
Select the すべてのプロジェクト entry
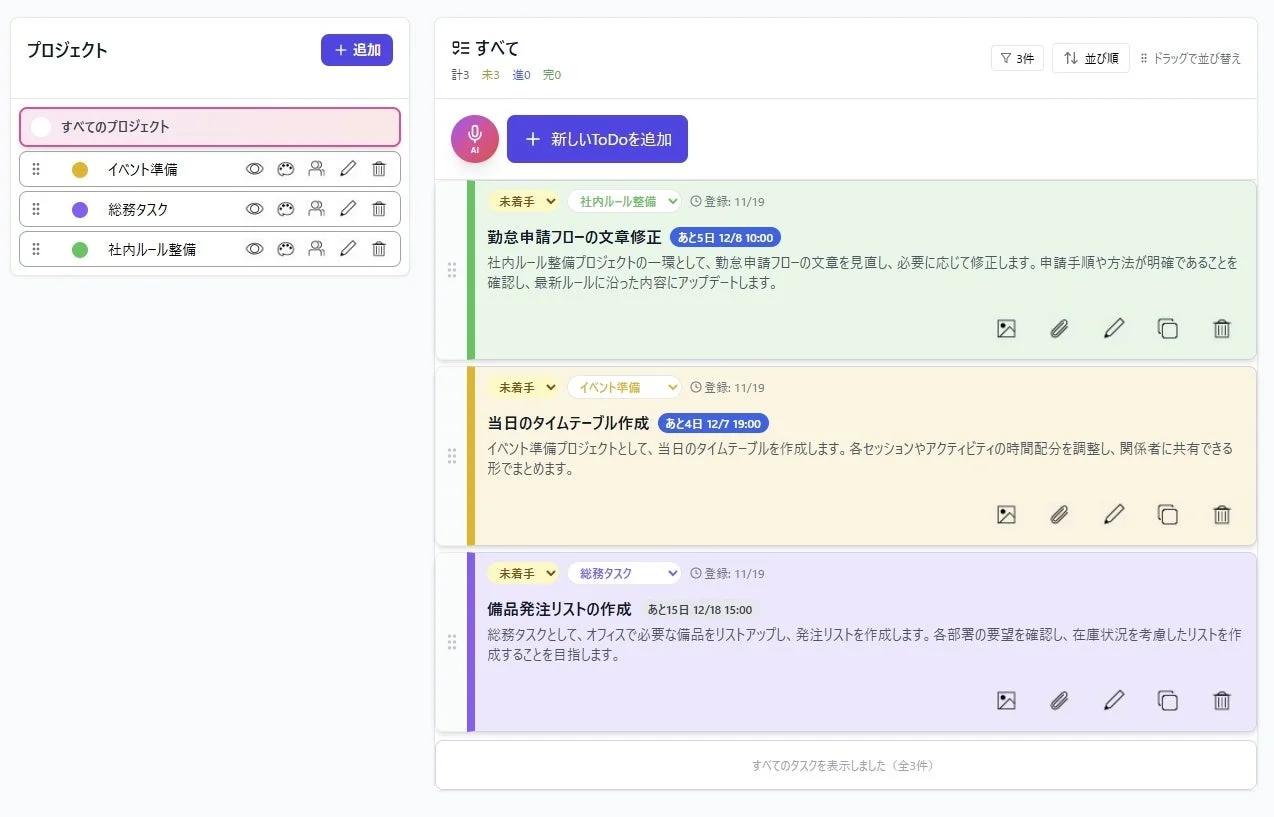(x=210, y=127)
